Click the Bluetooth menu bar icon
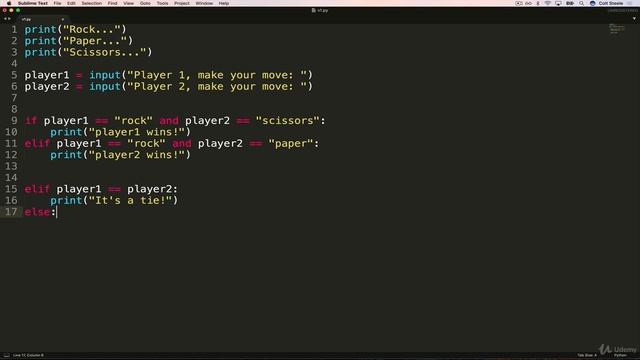The image size is (640, 360). [x=538, y=3]
